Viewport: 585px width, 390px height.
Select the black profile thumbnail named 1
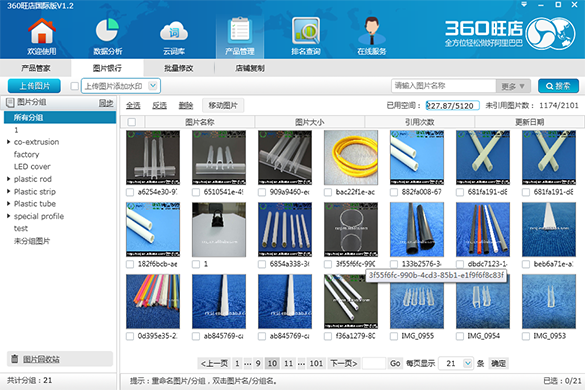click(x=219, y=230)
